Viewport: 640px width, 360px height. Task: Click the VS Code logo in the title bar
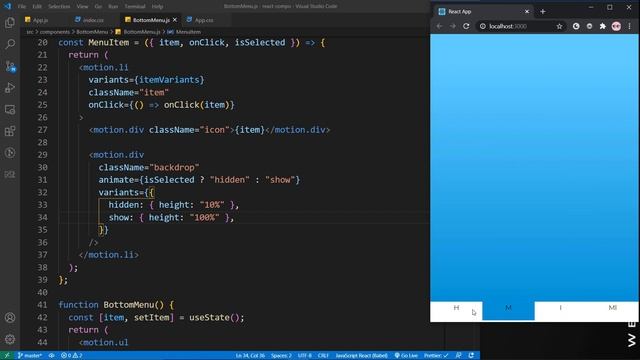(7, 7)
